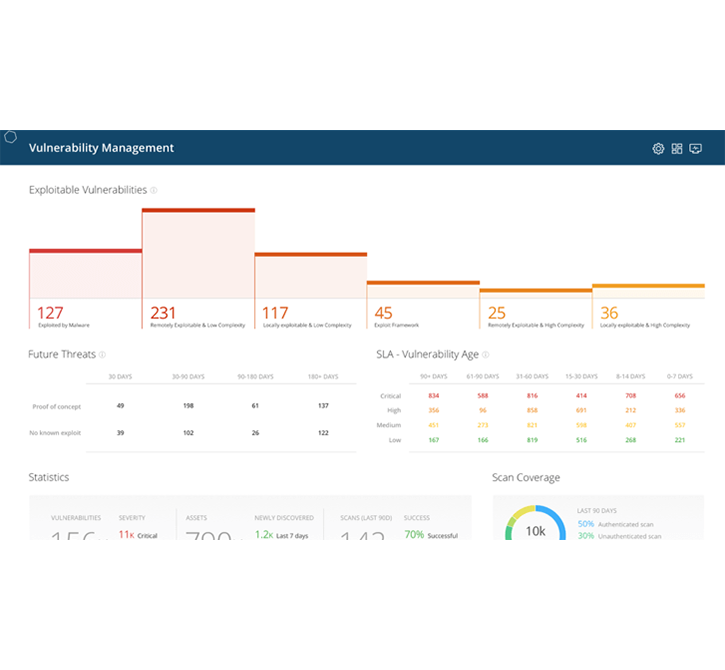725x670 pixels.
Task: Click No known exploit value 26
Action: 255,433
